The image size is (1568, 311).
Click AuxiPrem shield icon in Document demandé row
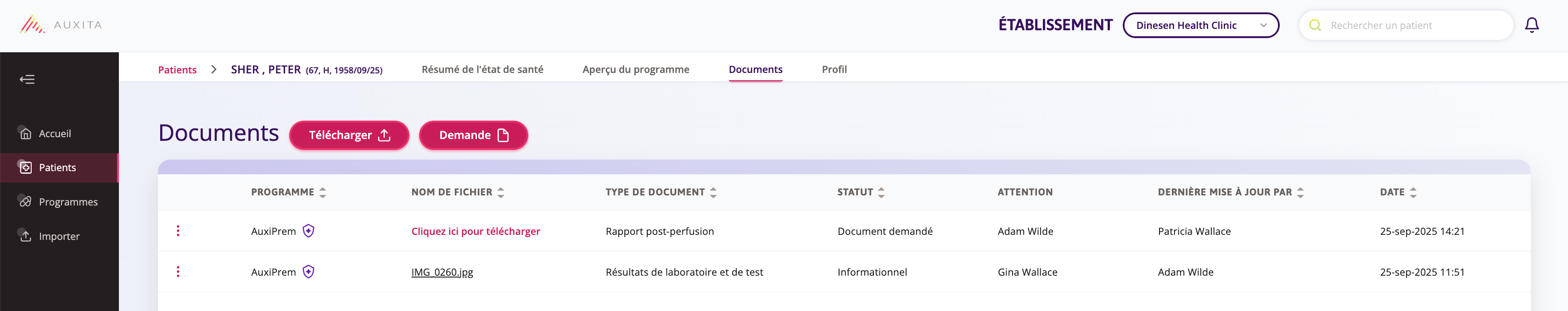point(308,231)
